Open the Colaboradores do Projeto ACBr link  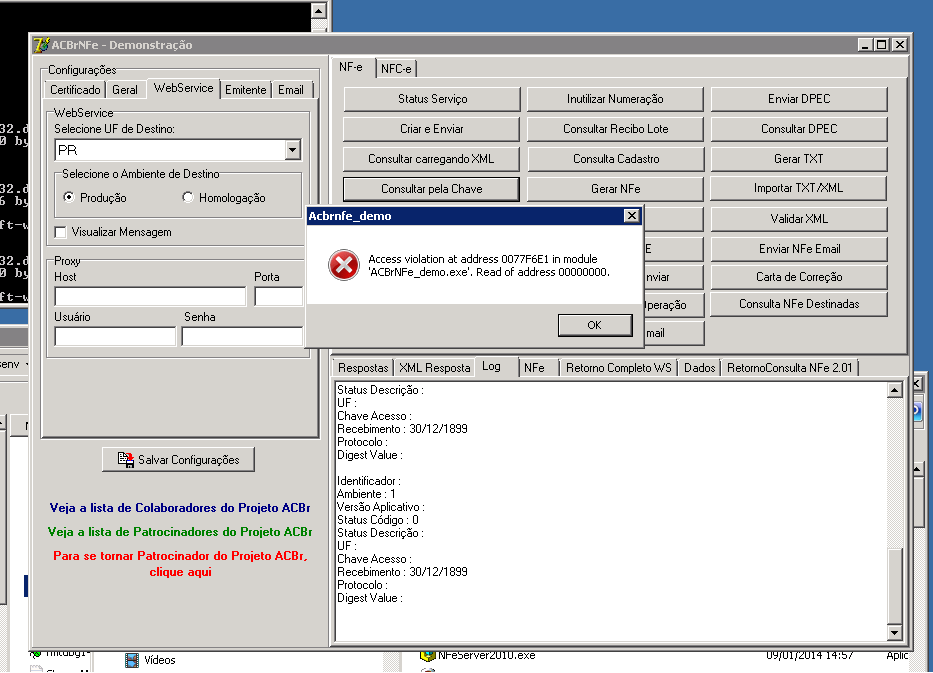click(180, 508)
